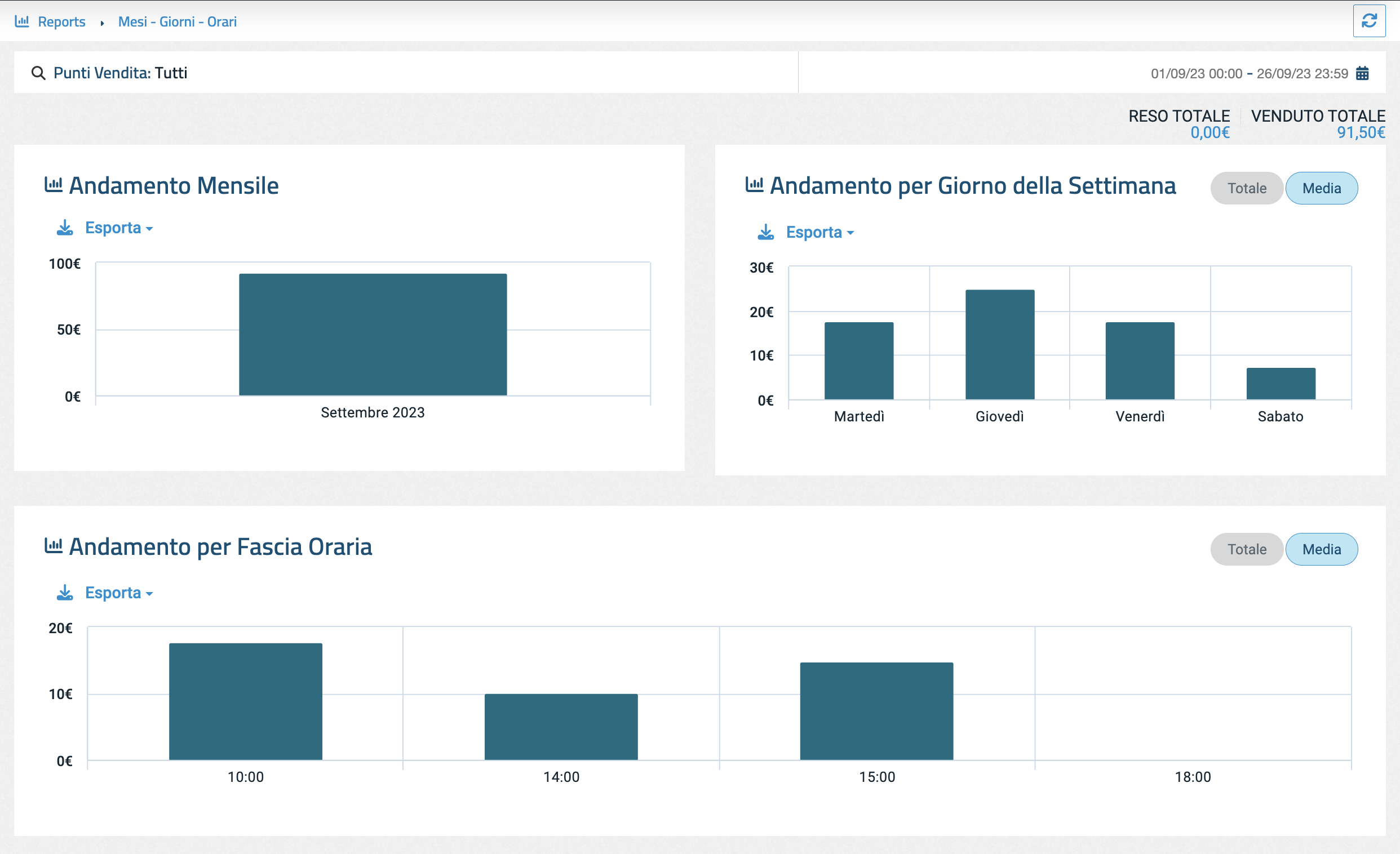Click the date range text field
Screen dimensions: 1400x854
(x=1249, y=74)
